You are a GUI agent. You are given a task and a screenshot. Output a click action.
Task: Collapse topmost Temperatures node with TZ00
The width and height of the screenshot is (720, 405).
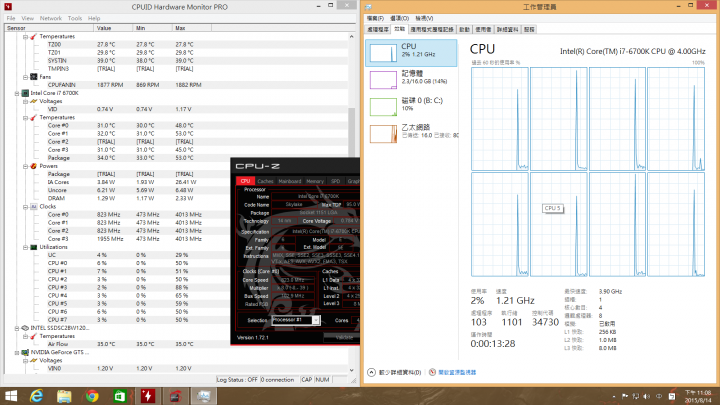pyautogui.click(x=25, y=36)
